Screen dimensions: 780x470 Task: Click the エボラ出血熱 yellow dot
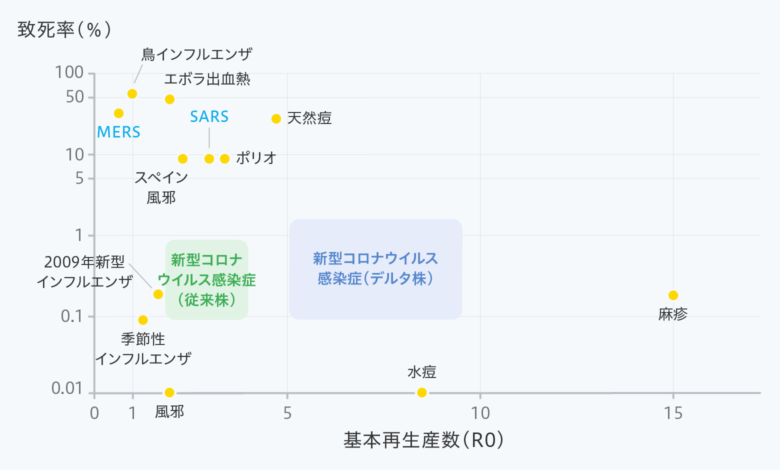coord(170,99)
